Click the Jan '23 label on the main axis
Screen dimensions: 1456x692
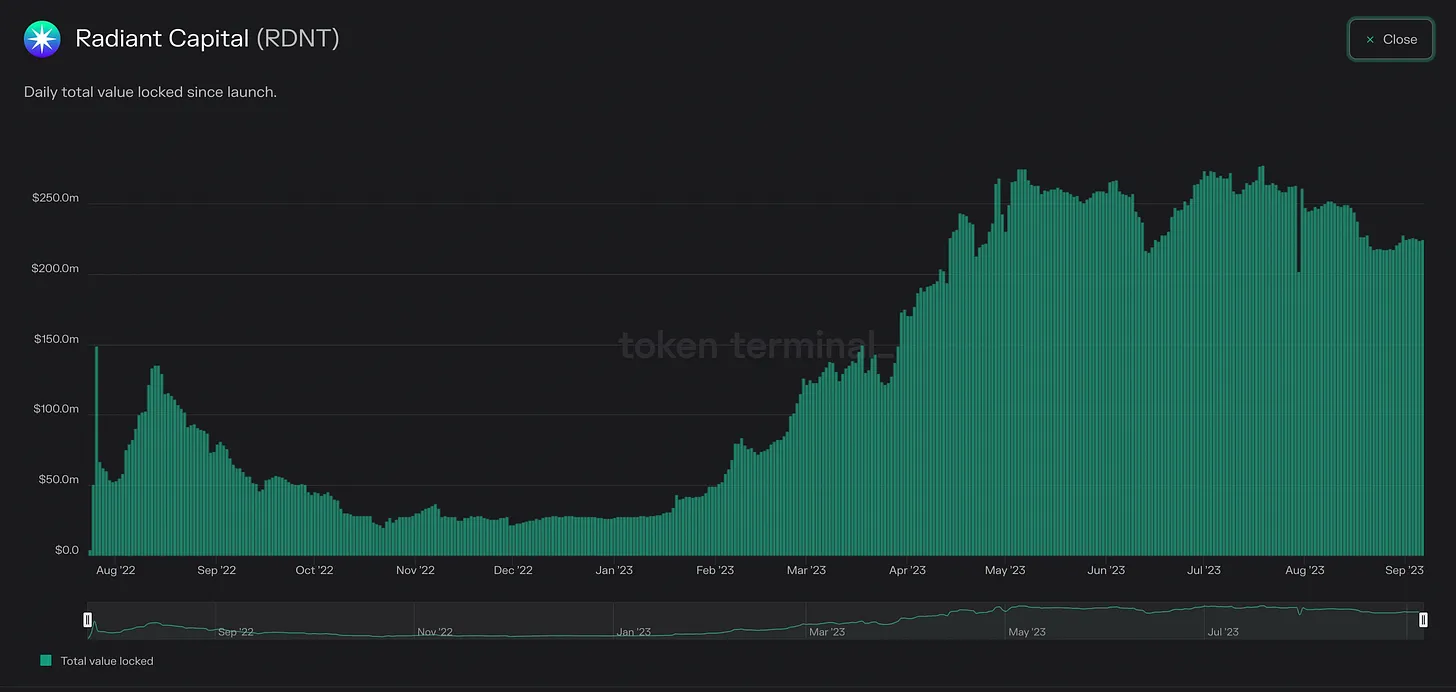[x=613, y=570]
